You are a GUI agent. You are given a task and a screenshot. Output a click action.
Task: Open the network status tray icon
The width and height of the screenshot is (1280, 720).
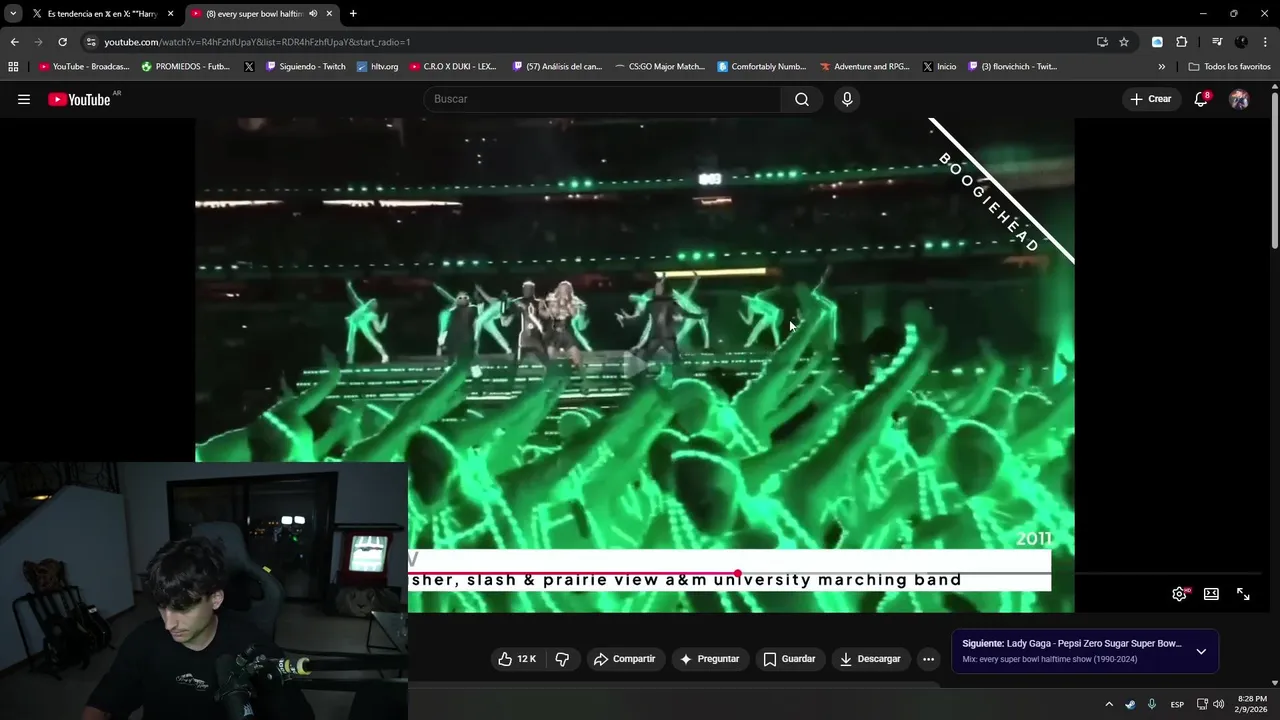coord(1202,704)
